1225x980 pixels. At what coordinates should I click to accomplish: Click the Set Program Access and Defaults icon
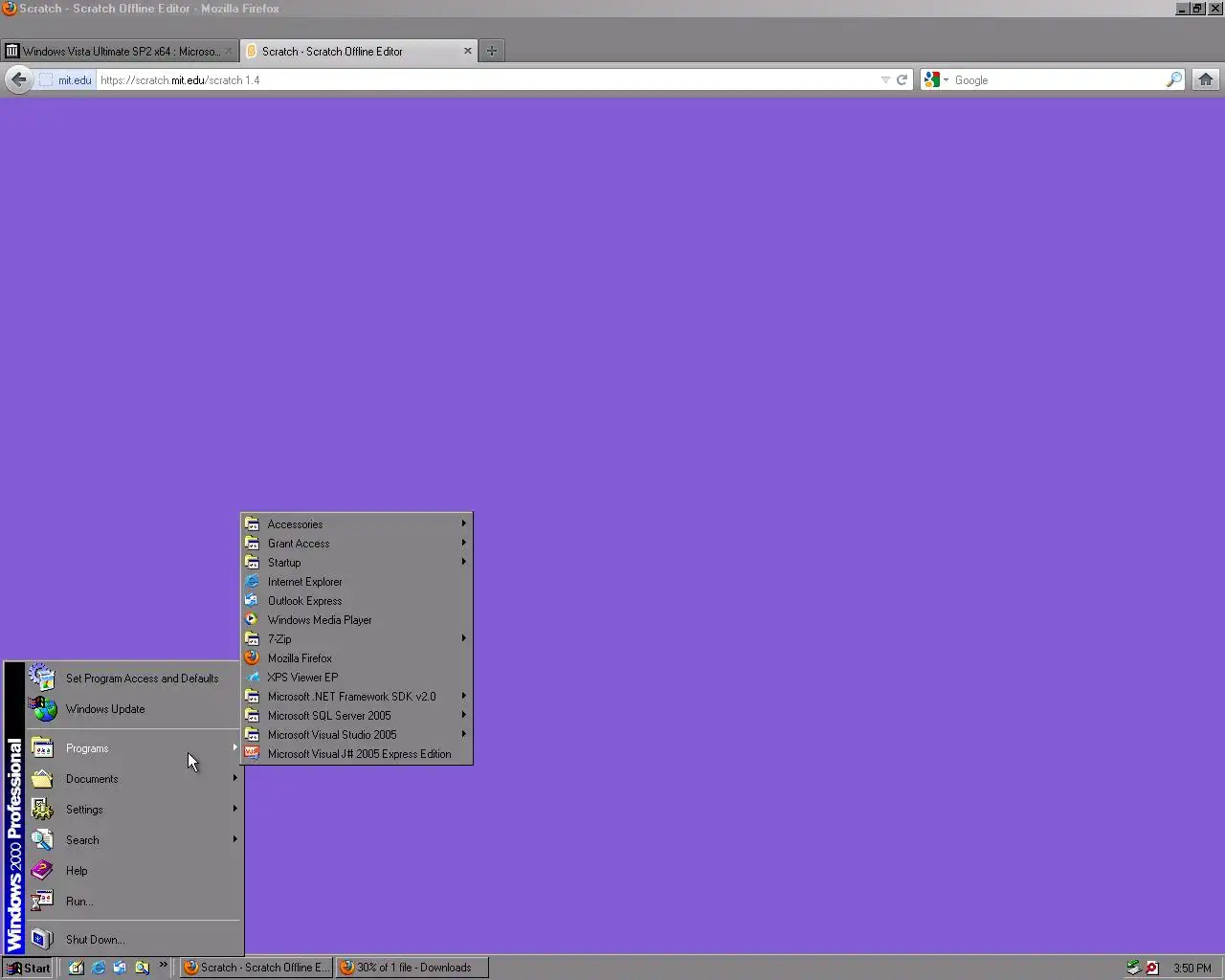[42, 678]
